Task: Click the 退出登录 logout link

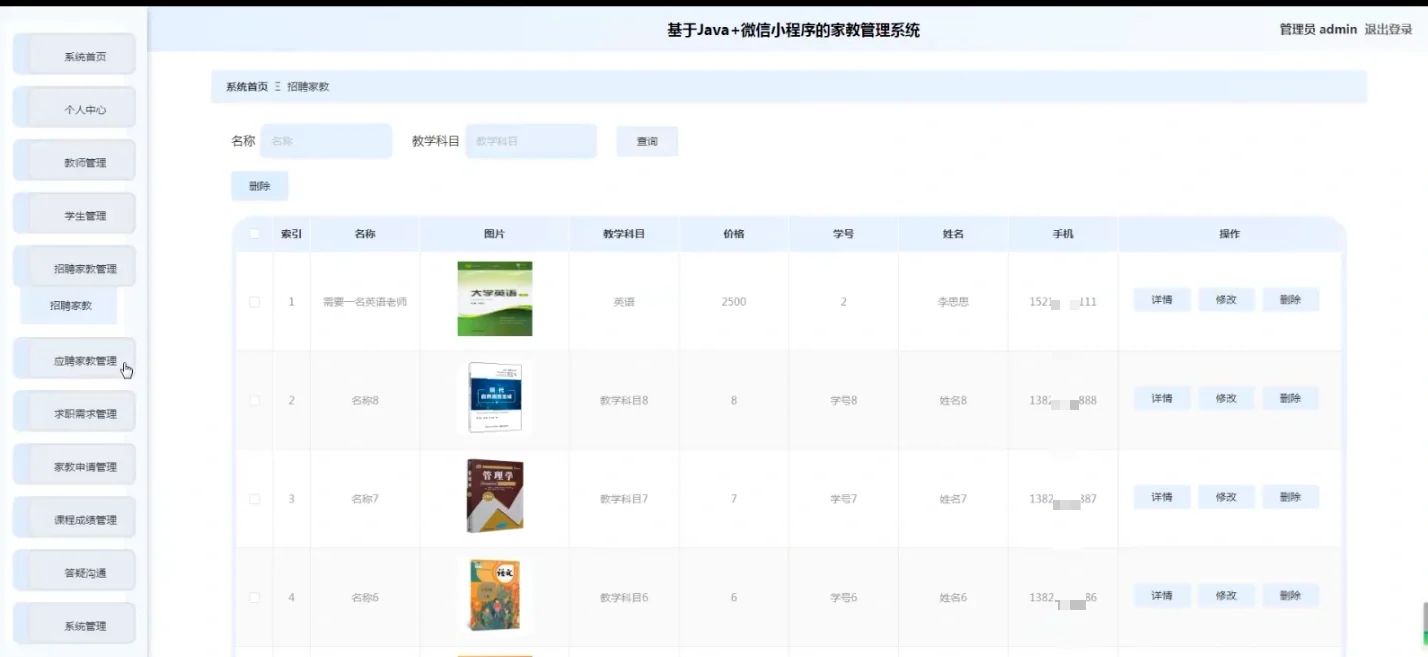Action: point(1389,28)
